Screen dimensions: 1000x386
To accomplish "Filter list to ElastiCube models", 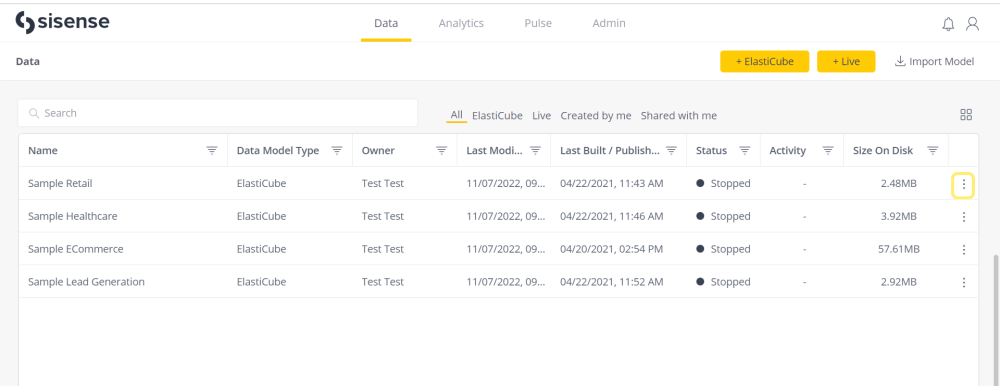I will [x=497, y=115].
